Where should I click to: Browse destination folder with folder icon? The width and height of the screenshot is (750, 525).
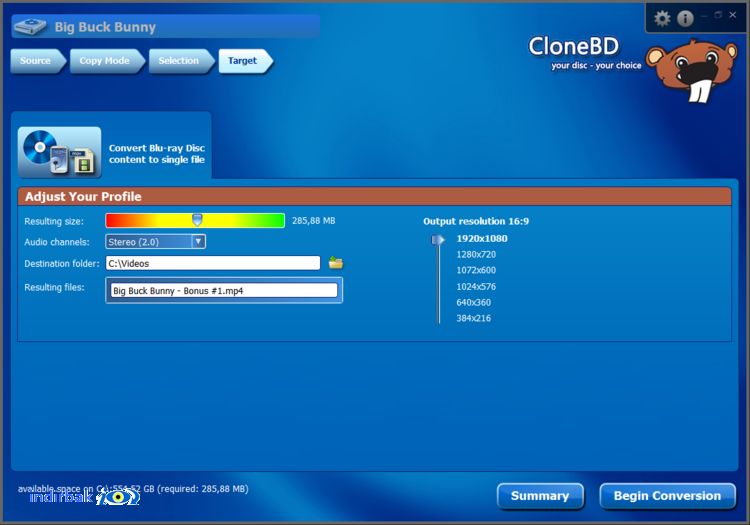pyautogui.click(x=336, y=262)
